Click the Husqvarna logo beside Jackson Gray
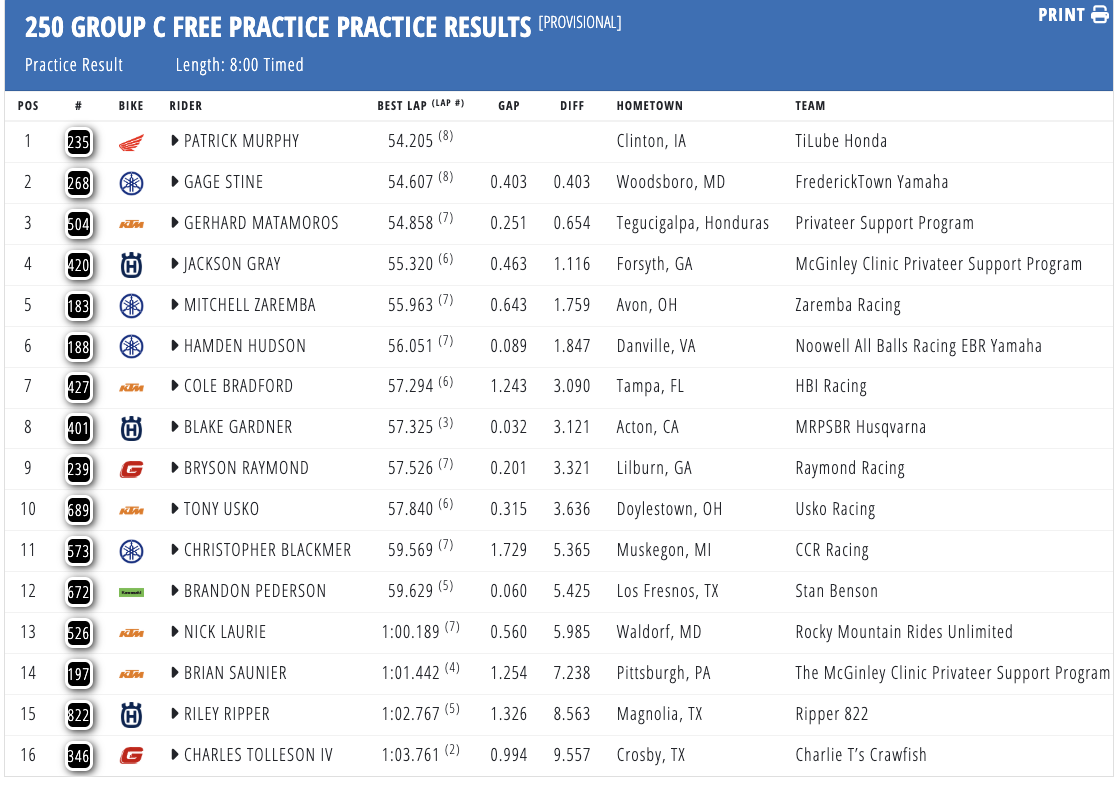The width and height of the screenshot is (1116, 788). coord(130,265)
